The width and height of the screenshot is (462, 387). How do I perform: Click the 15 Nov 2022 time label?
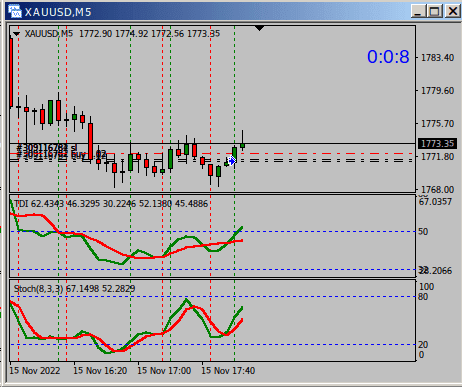click(35, 371)
